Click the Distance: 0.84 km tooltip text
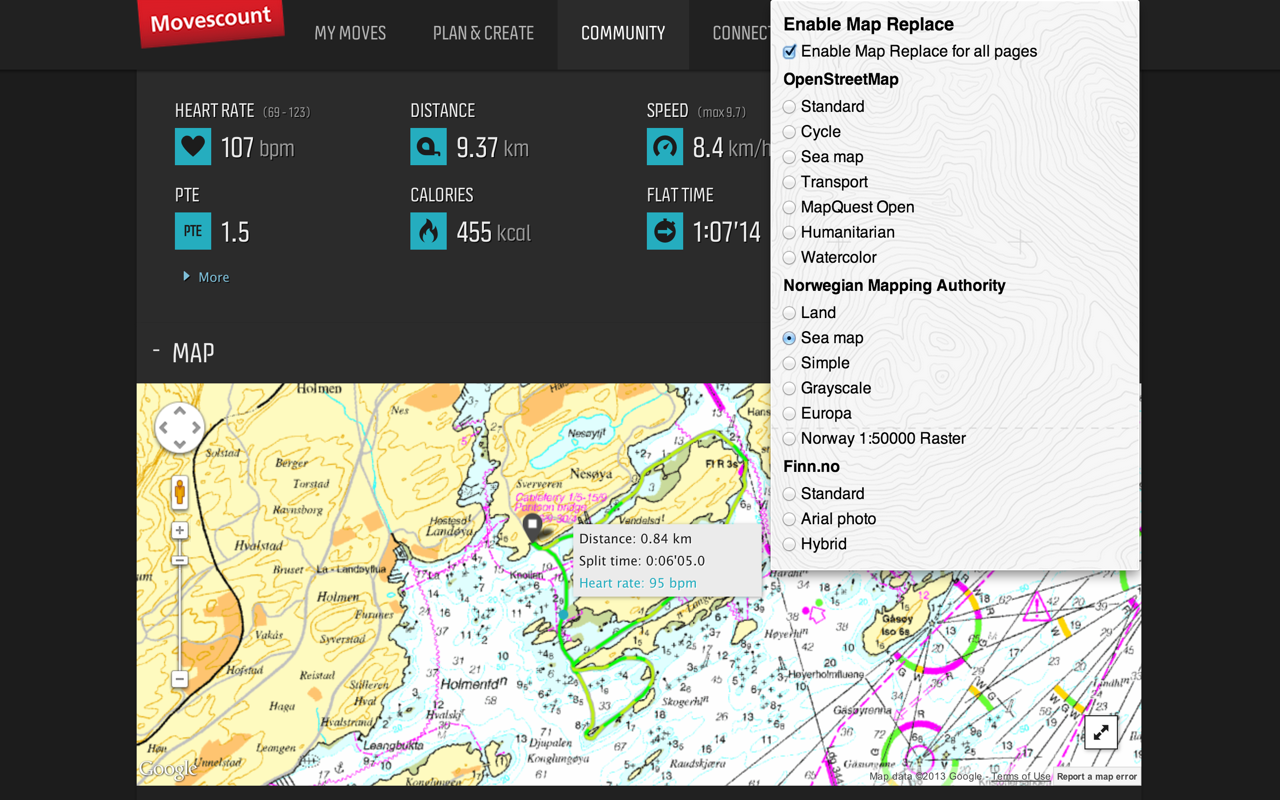This screenshot has width=1280, height=800. [635, 539]
